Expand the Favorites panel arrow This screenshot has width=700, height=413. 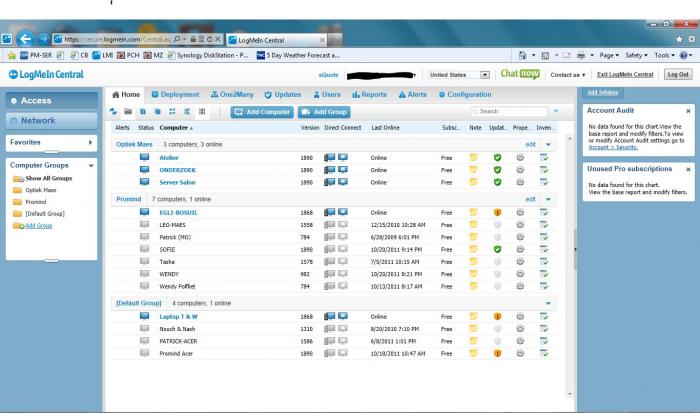tap(90, 142)
